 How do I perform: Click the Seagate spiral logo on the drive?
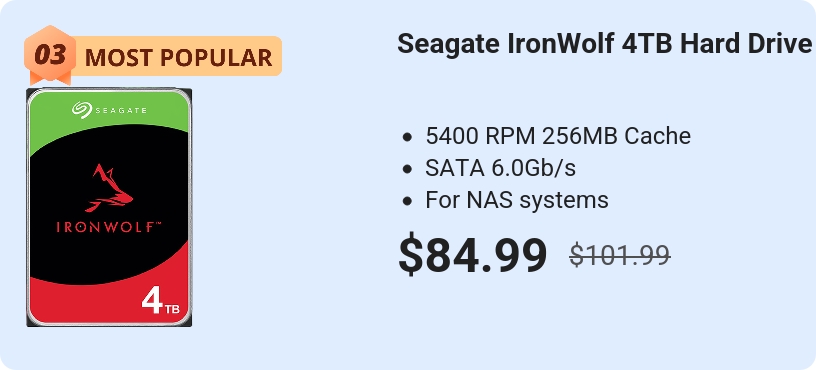(82, 110)
